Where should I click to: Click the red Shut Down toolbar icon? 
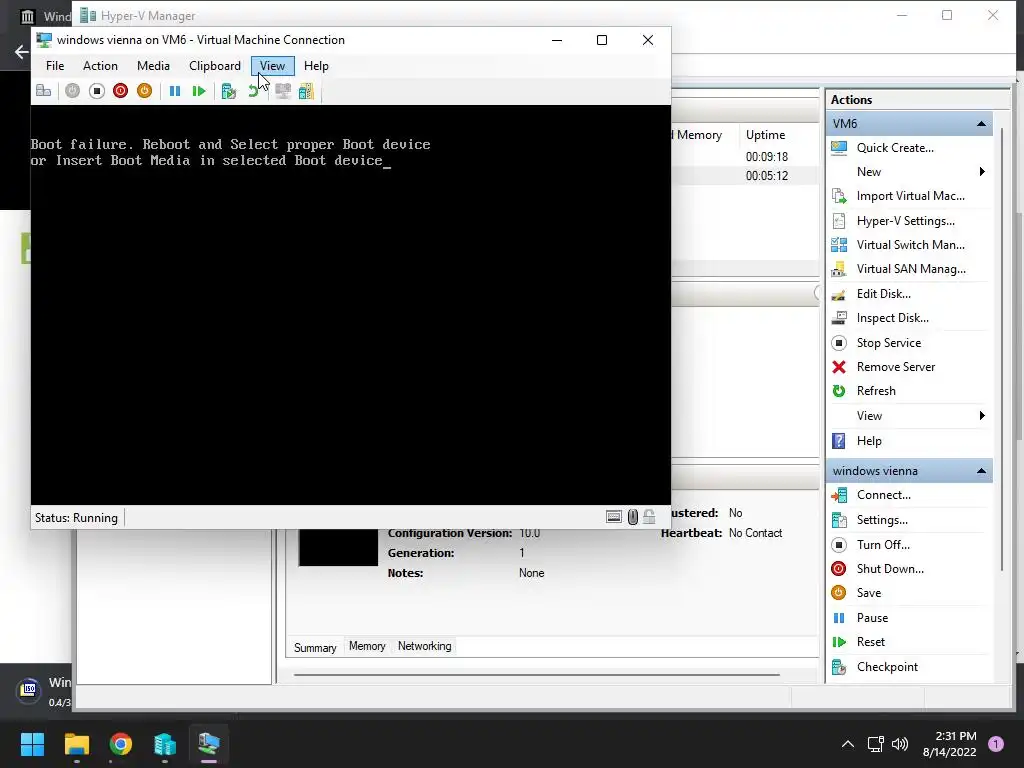click(120, 91)
